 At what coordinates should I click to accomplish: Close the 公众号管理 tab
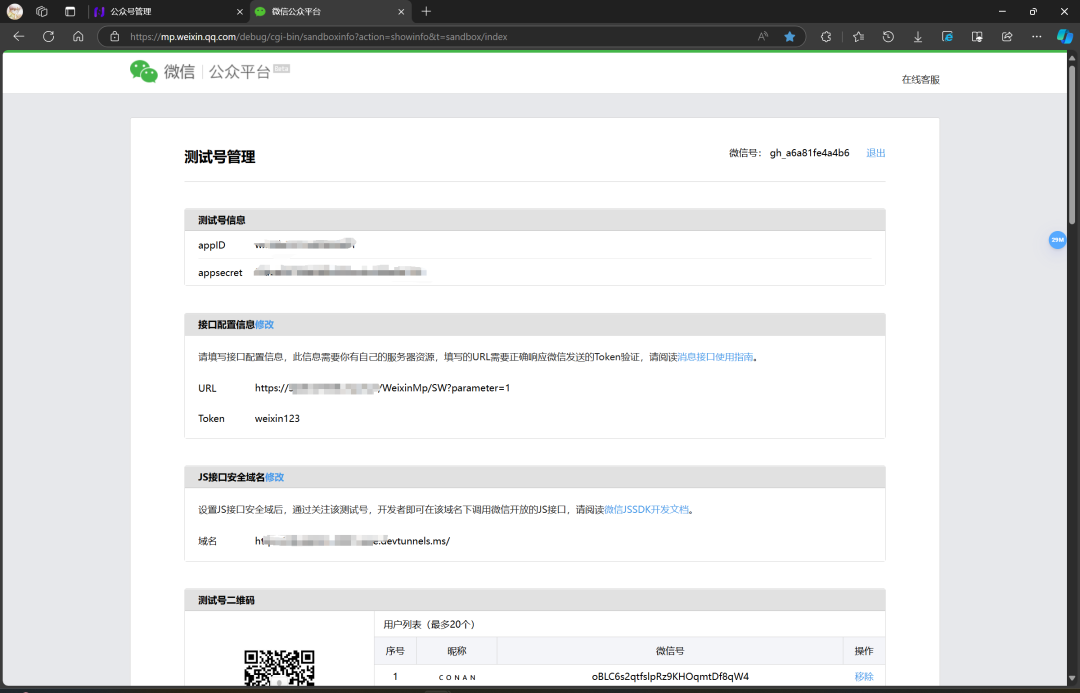240,12
